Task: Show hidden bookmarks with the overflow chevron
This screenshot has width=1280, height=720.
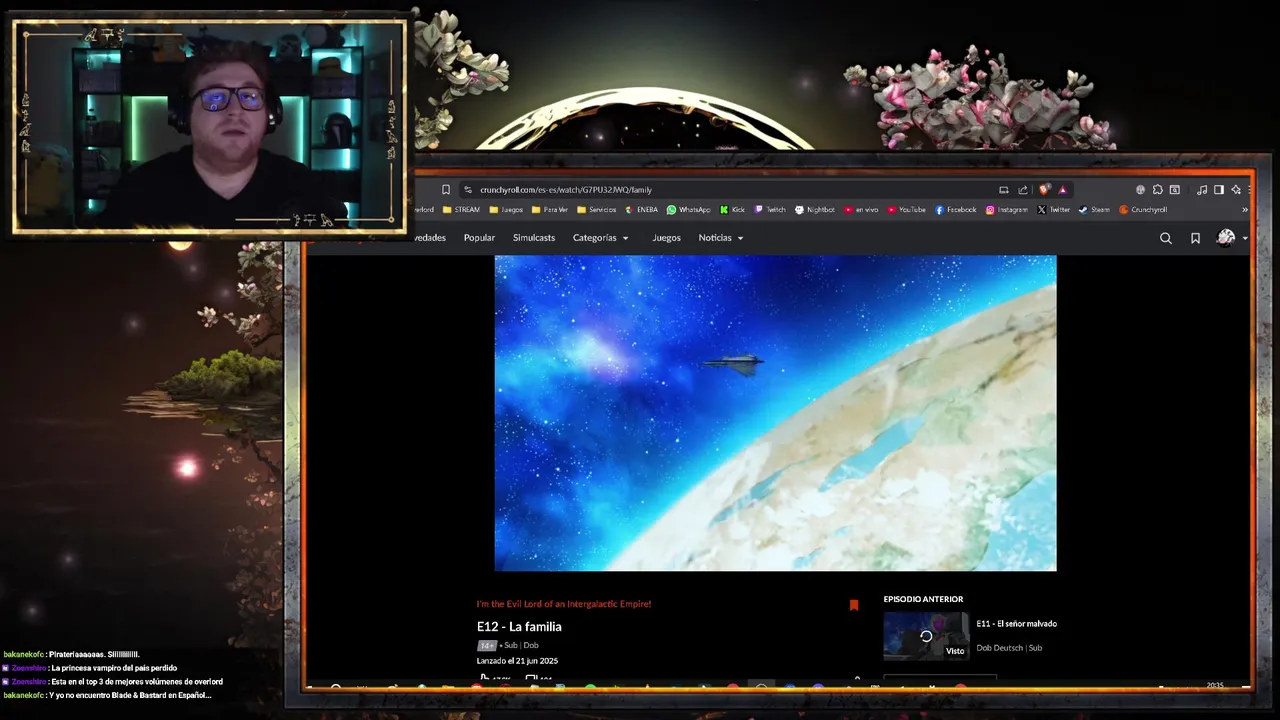Action: point(1245,210)
